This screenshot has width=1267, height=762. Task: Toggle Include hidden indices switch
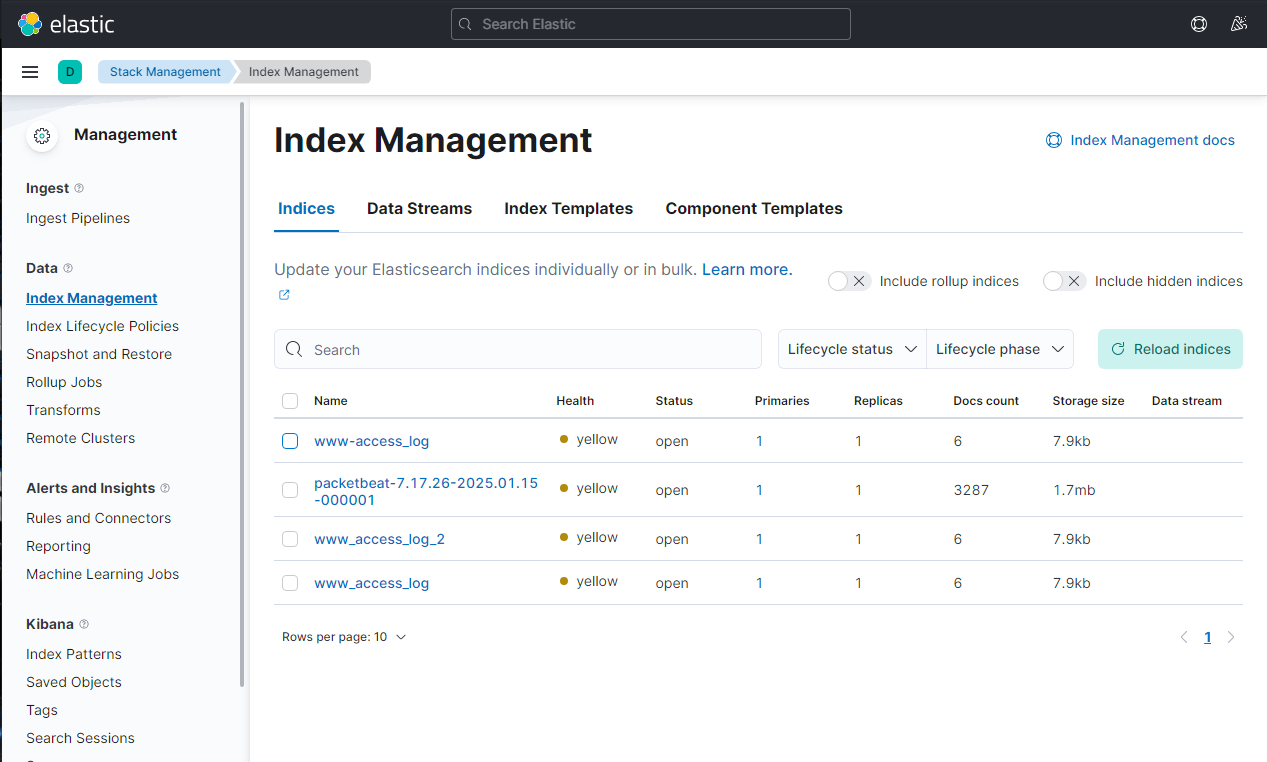(1065, 281)
